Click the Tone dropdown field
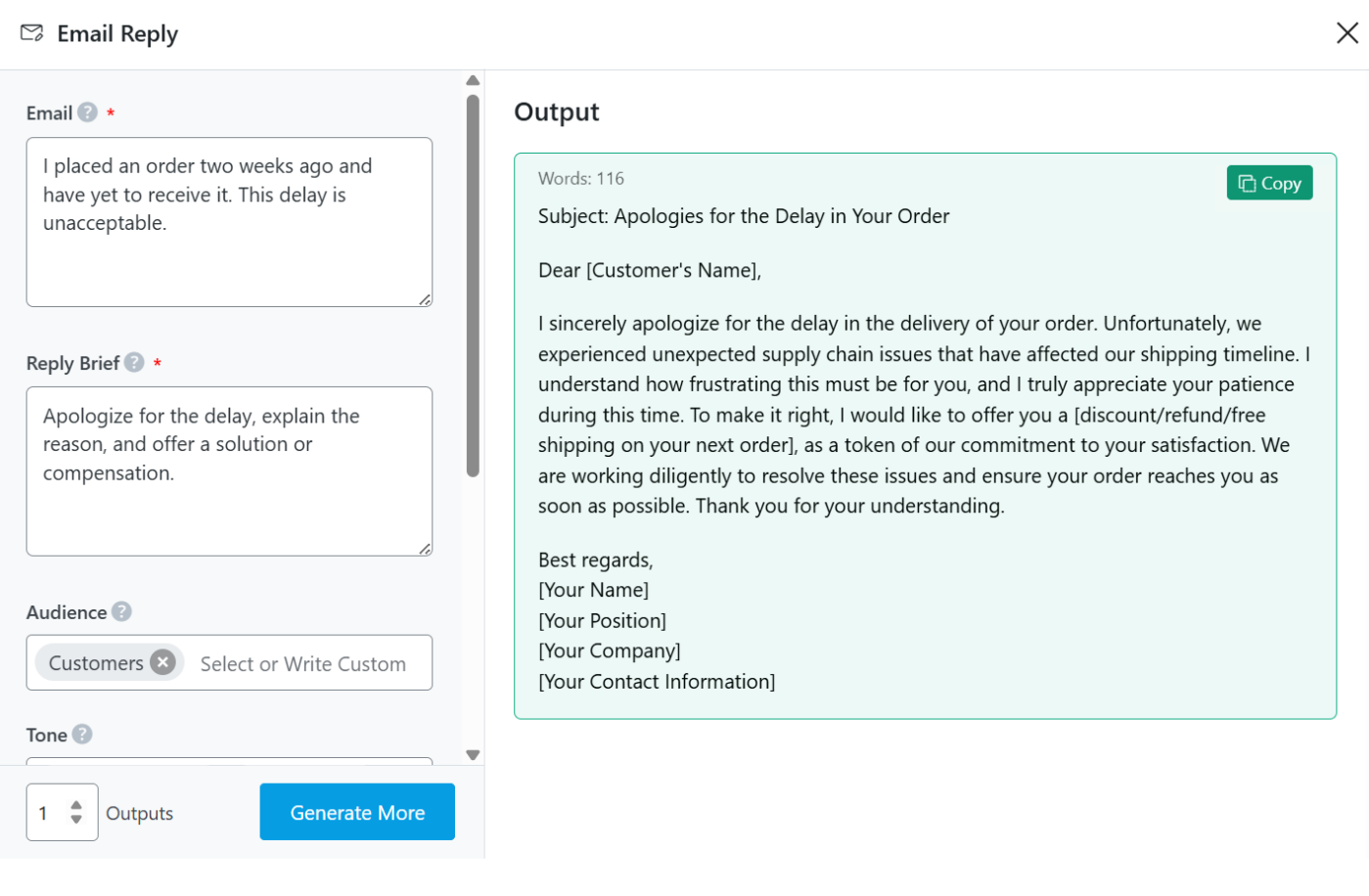 229,760
